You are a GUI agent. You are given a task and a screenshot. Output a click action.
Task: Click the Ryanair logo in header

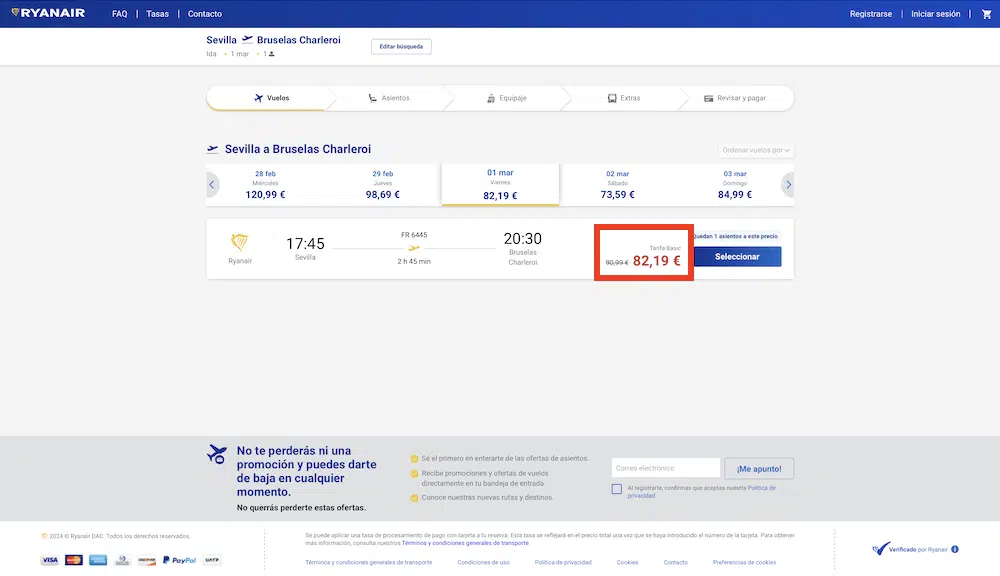point(48,13)
